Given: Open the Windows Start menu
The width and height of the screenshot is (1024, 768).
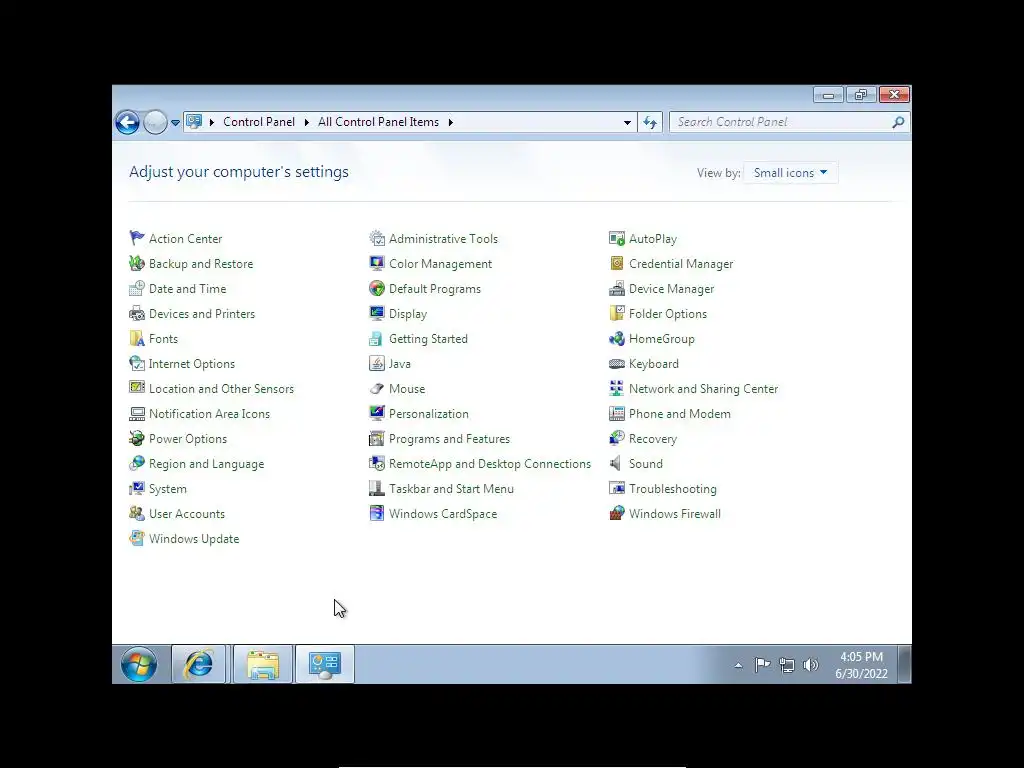Looking at the screenshot, I should click(x=138, y=665).
